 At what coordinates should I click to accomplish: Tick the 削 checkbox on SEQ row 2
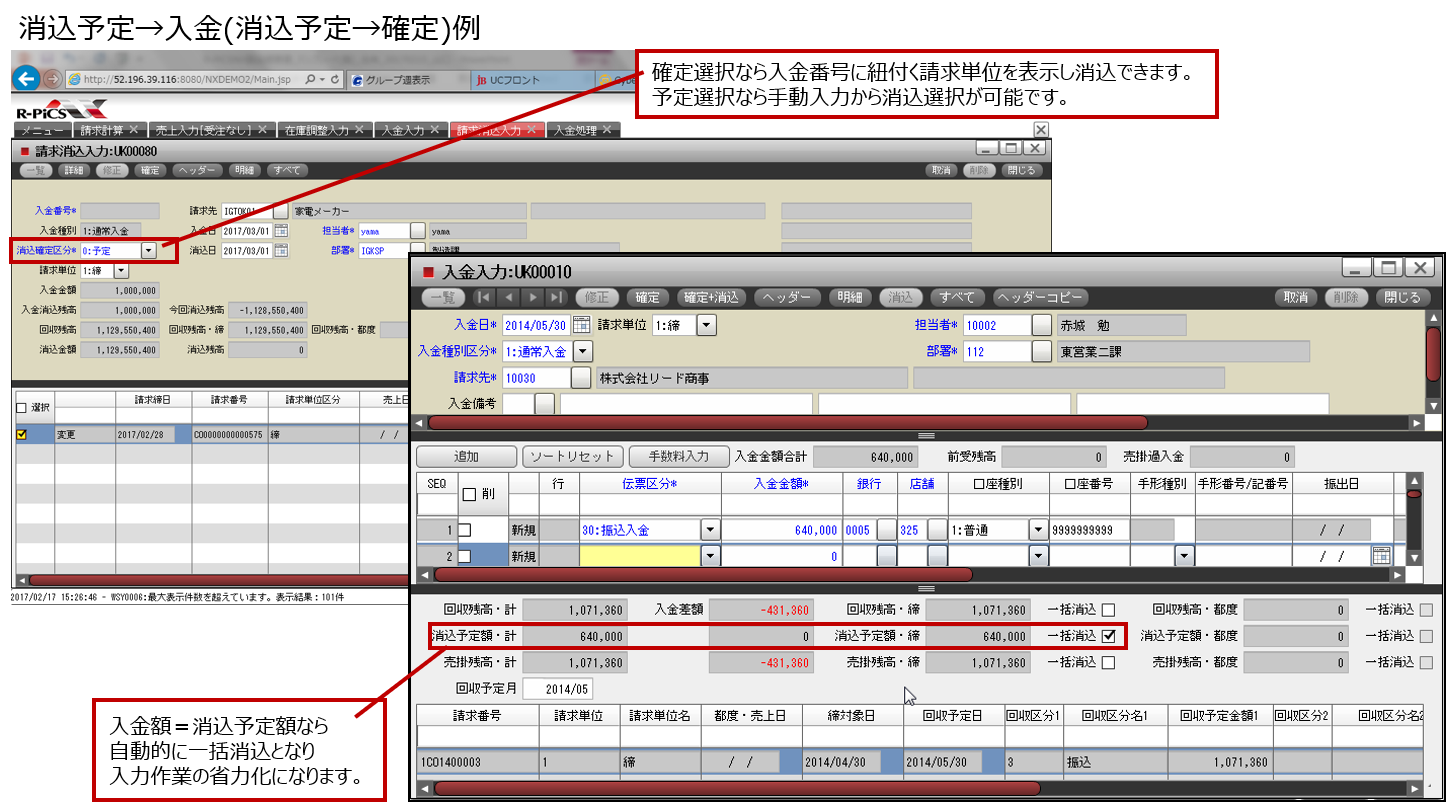point(464,556)
